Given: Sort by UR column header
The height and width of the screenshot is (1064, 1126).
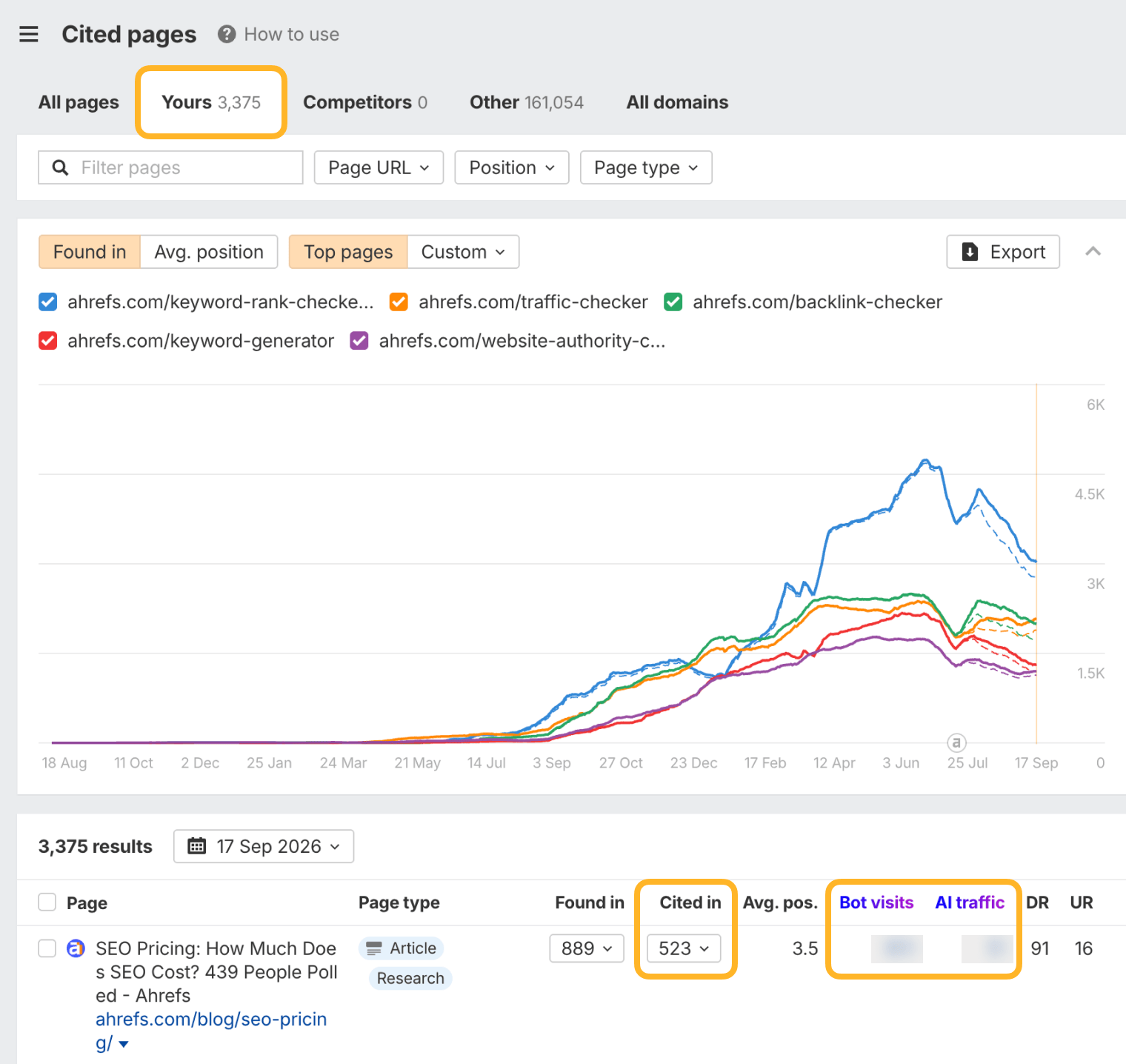Looking at the screenshot, I should (1082, 902).
